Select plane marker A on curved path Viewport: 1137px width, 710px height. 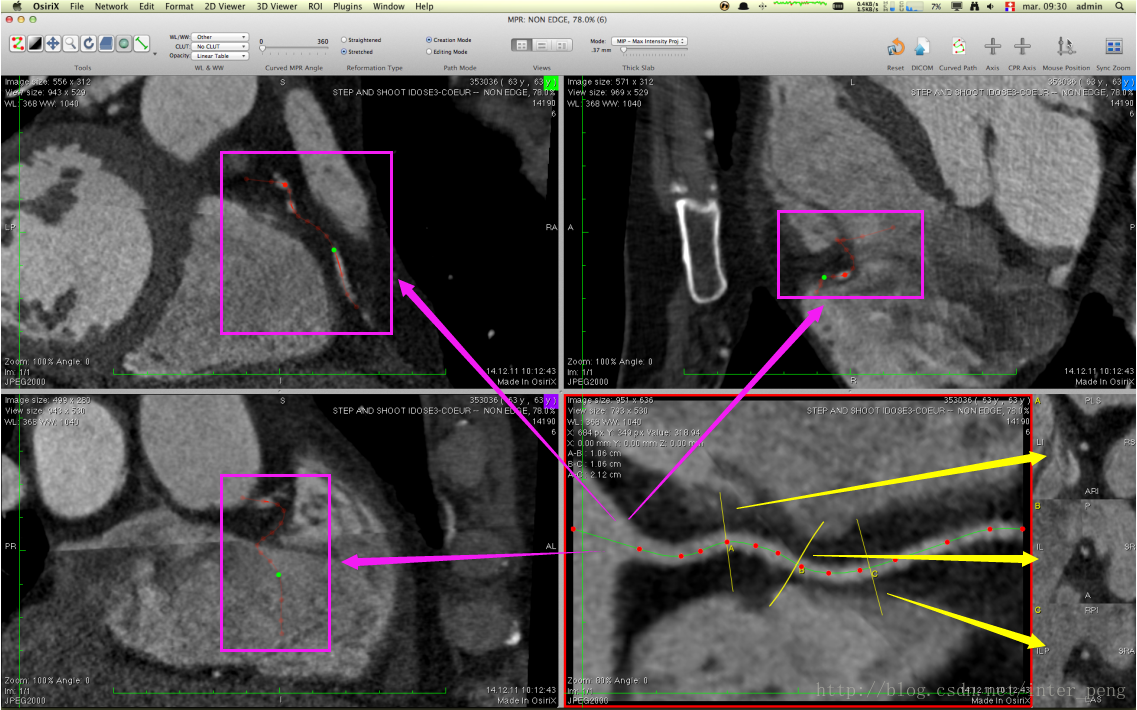731,549
